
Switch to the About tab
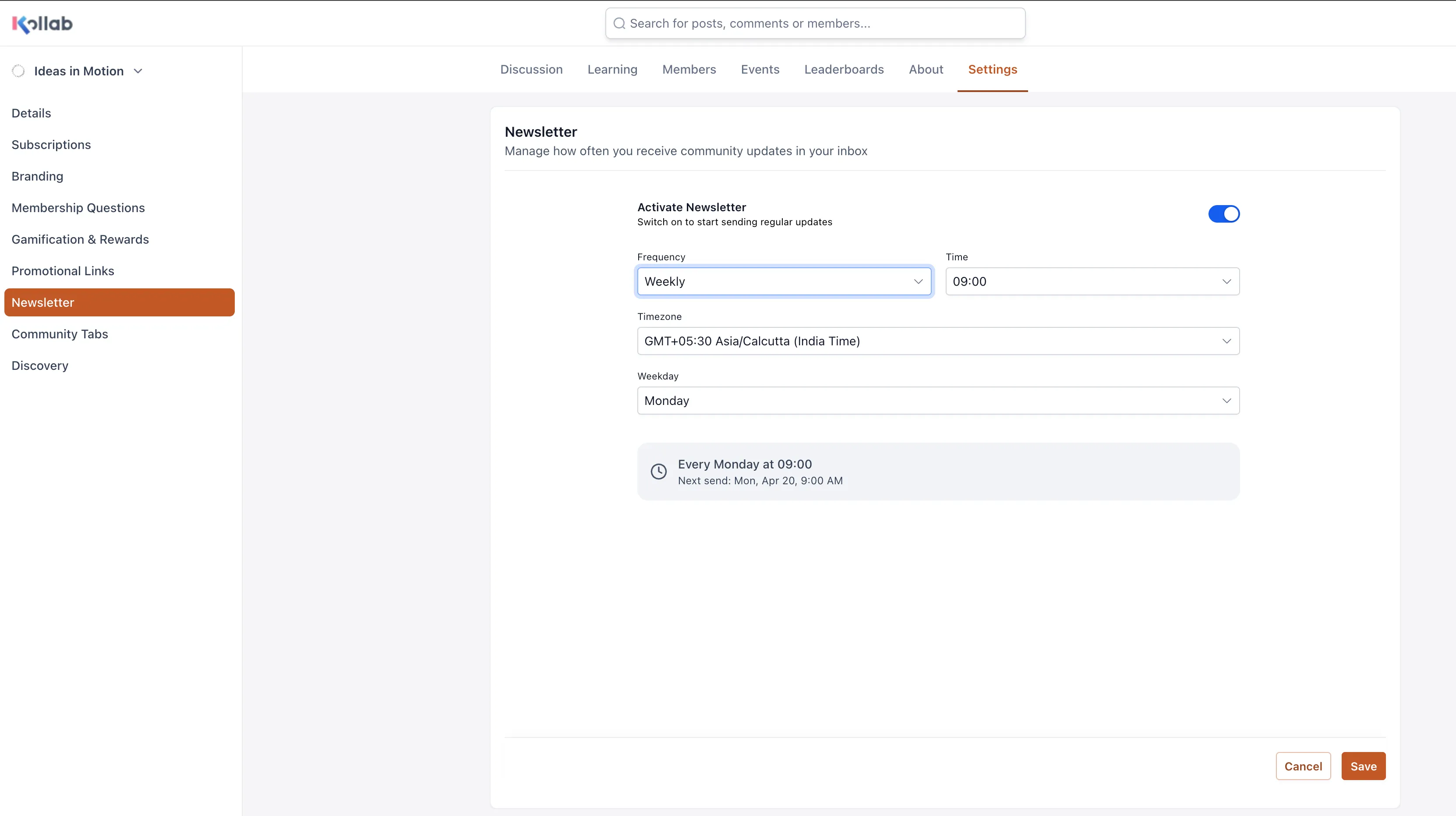925,69
